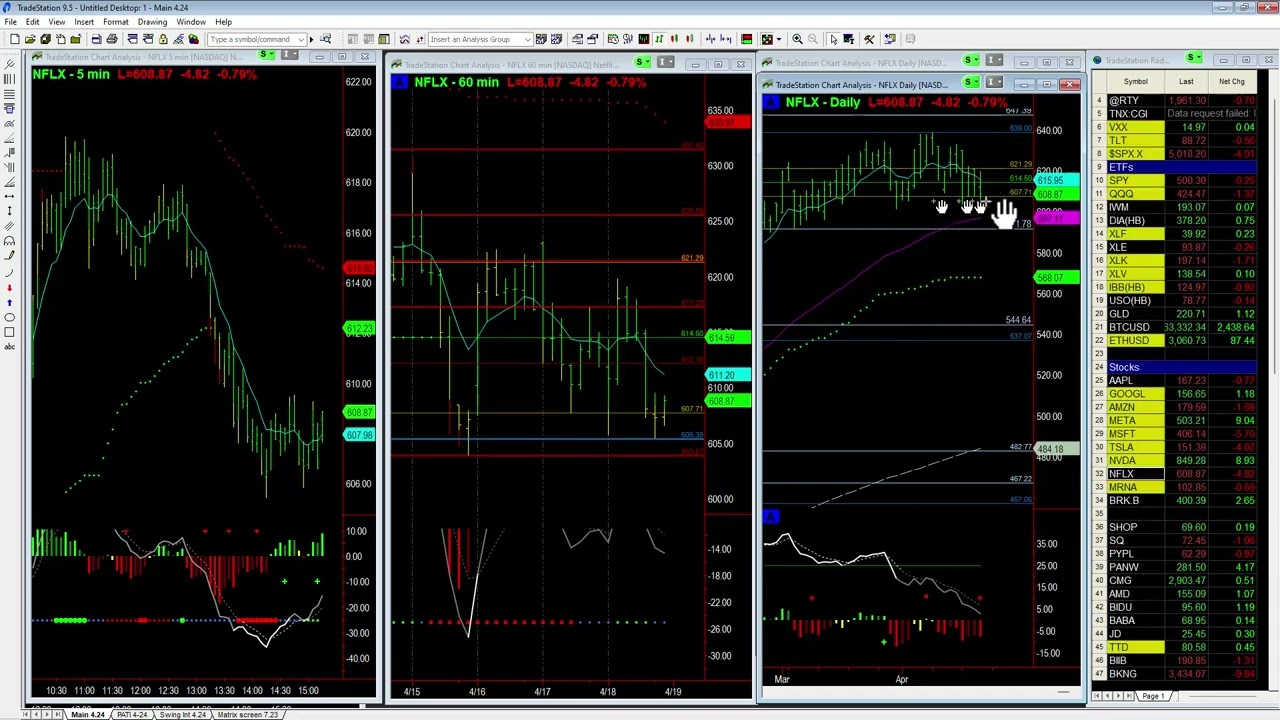Click the symbol lookup icon beside command box

325,39
